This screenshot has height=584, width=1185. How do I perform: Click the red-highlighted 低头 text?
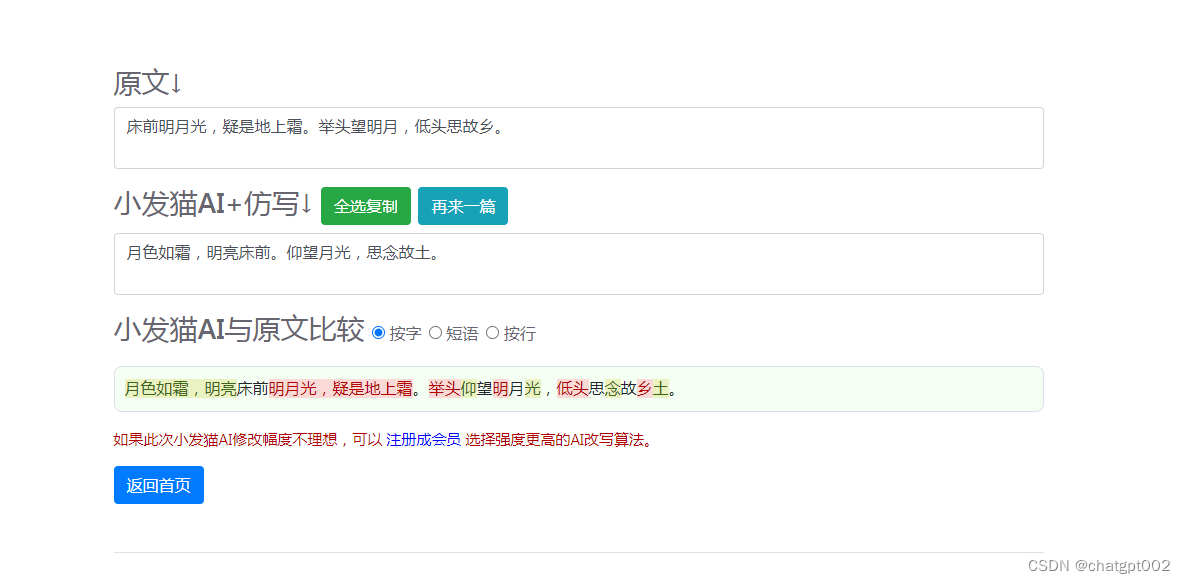click(x=573, y=389)
